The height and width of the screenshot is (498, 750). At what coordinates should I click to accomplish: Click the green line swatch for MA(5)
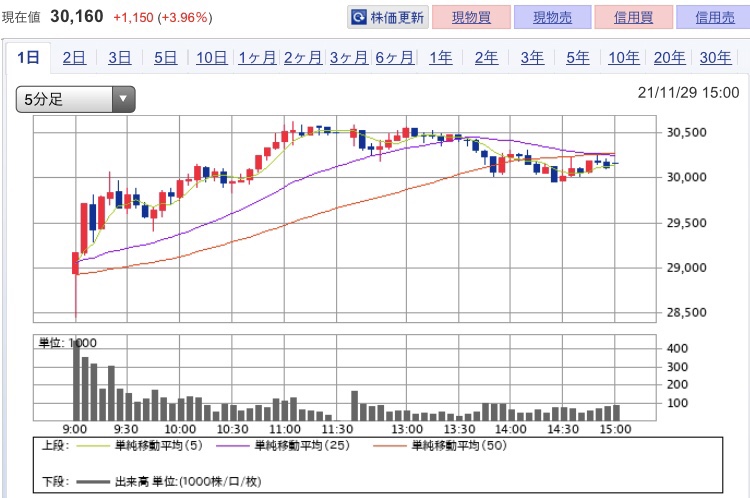point(93,446)
